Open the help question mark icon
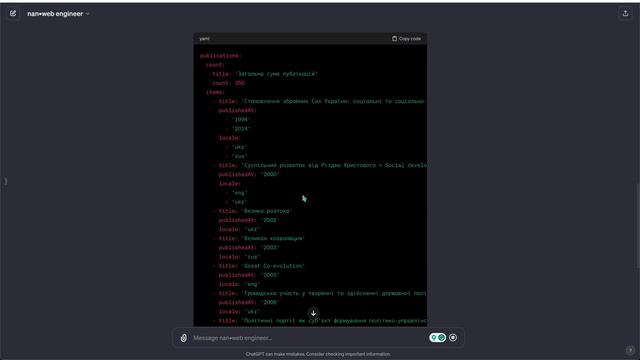This screenshot has width=640, height=360. [630, 350]
